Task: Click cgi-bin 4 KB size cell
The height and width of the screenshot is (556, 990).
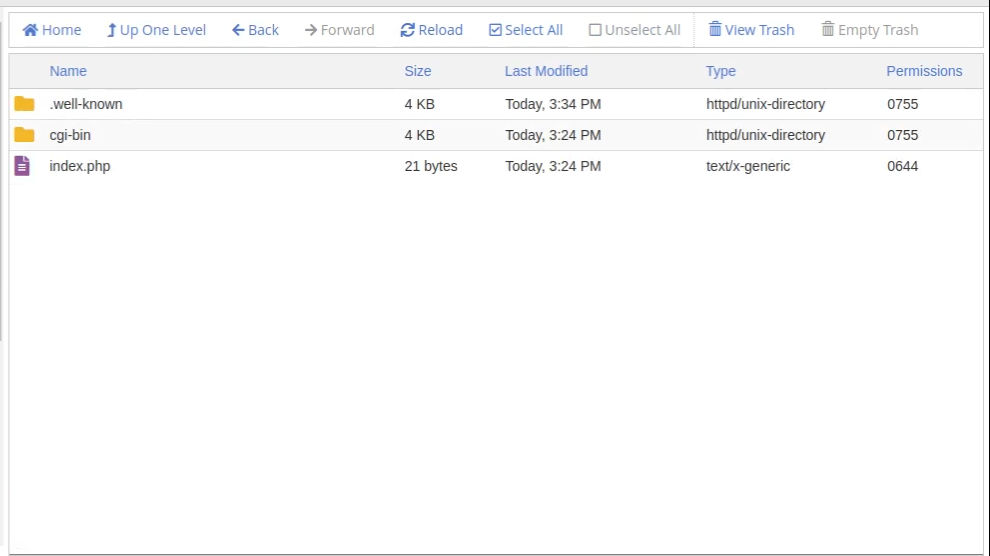Action: [419, 135]
